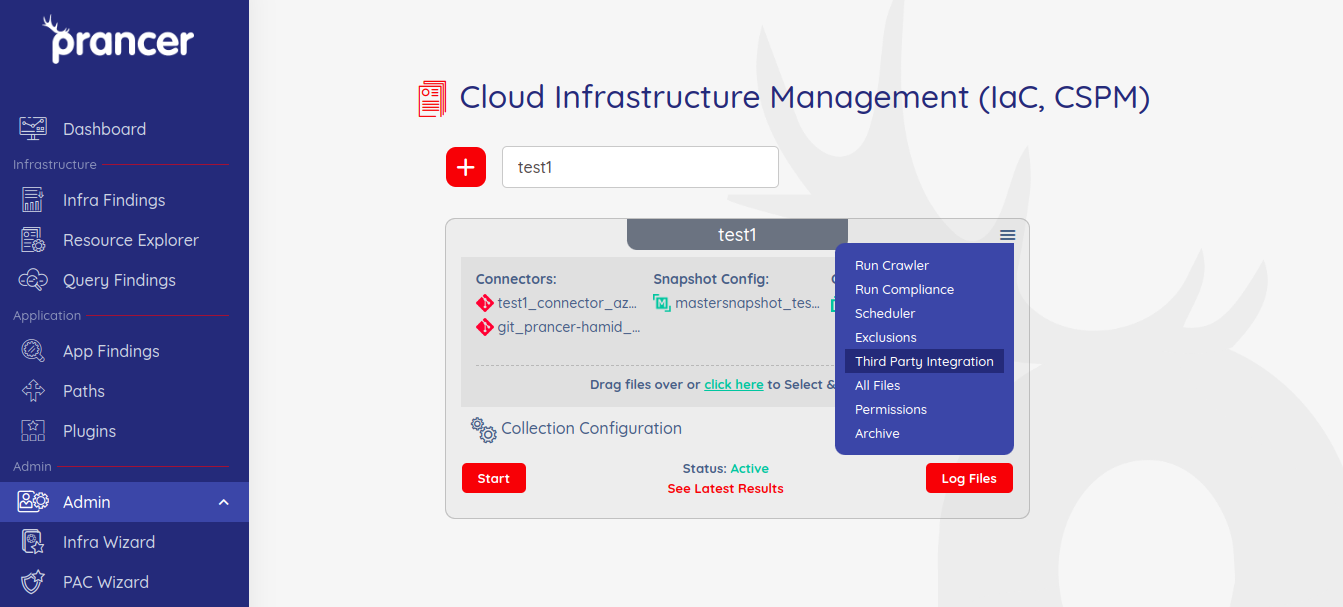Click the mastersnapshot_tes config name
This screenshot has height=607, width=1343.
(x=747, y=303)
